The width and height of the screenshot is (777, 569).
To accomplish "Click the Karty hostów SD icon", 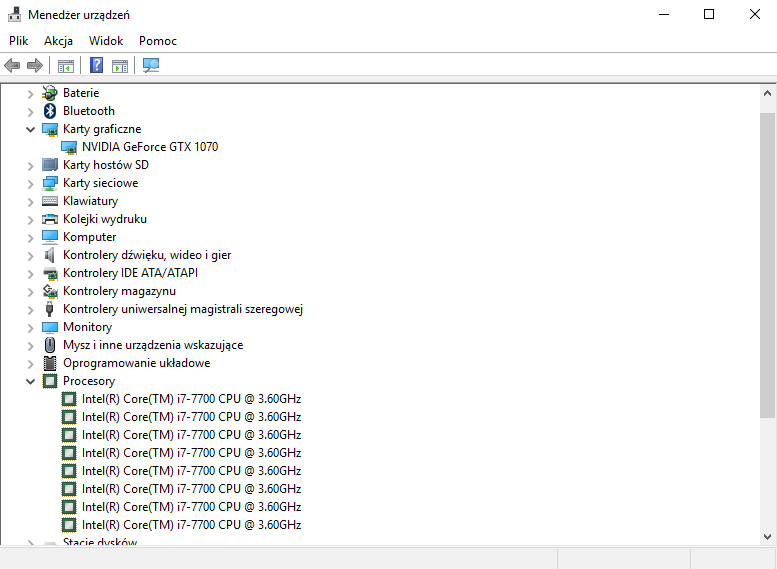I will click(50, 165).
